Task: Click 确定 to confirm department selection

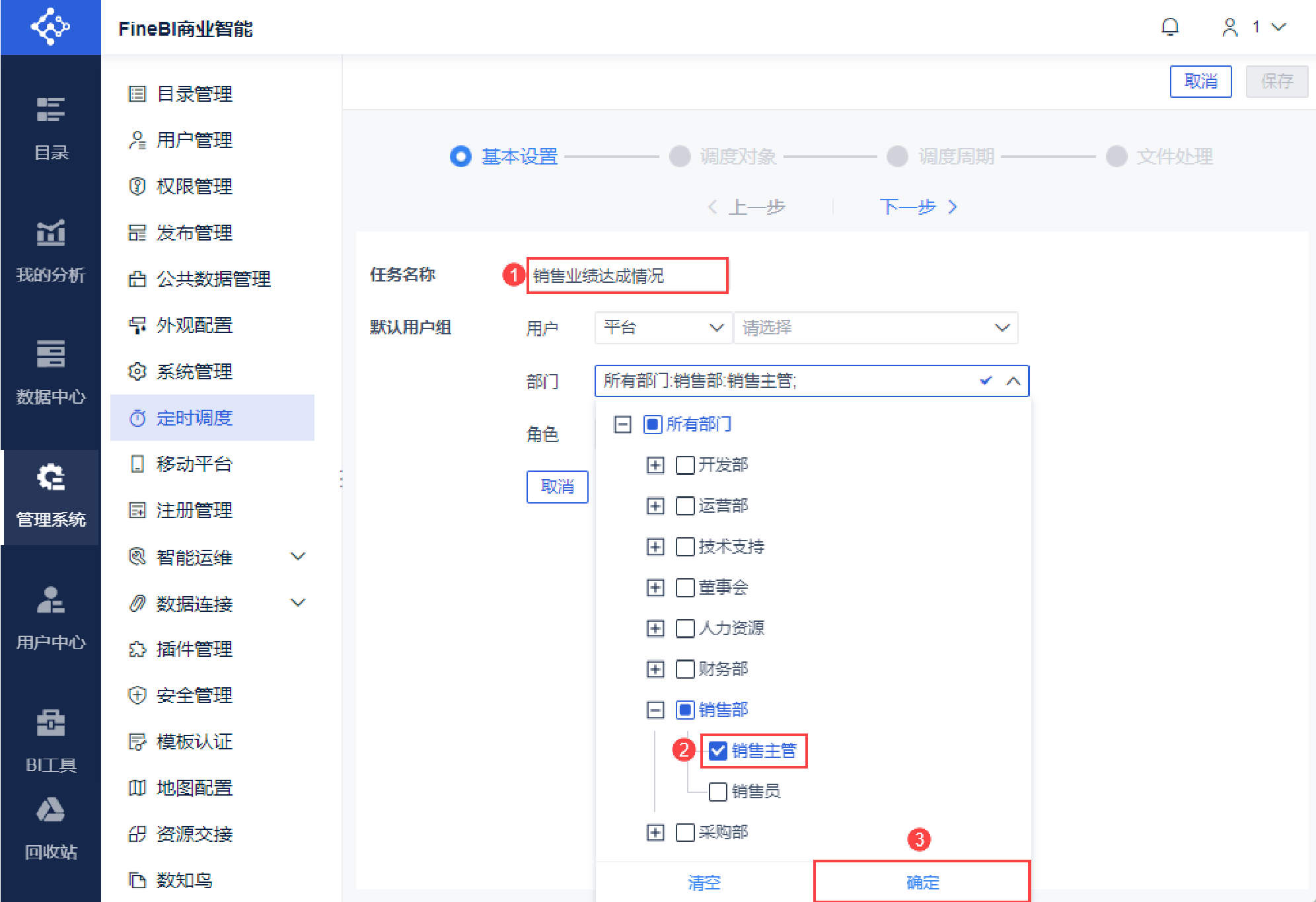Action: tap(922, 882)
